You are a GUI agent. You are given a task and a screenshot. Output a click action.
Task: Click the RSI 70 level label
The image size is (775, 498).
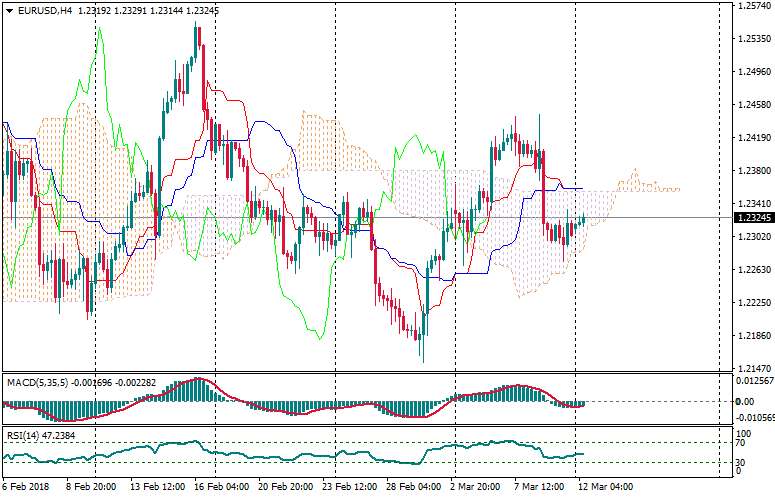point(741,441)
